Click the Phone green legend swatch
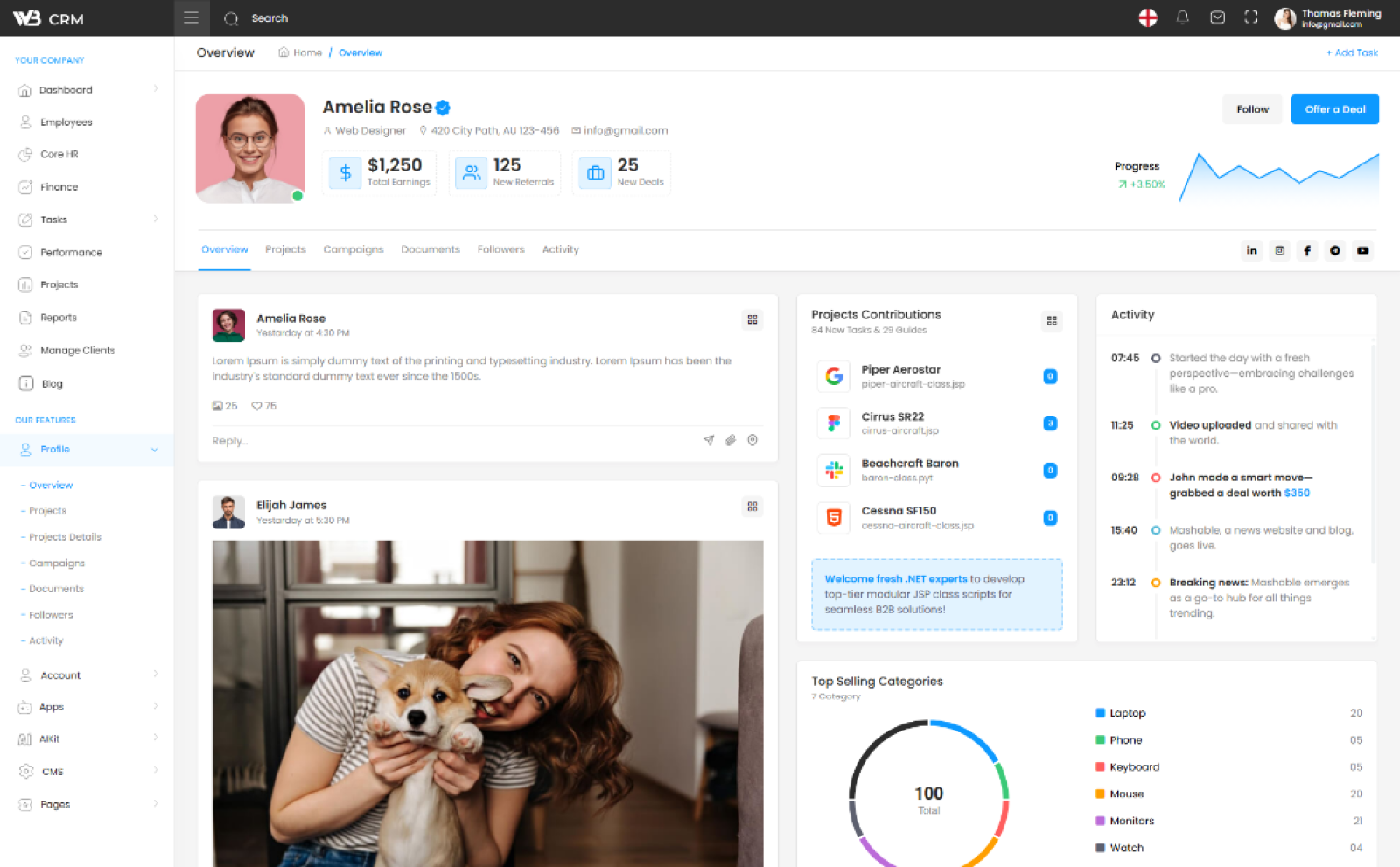 [1100, 740]
